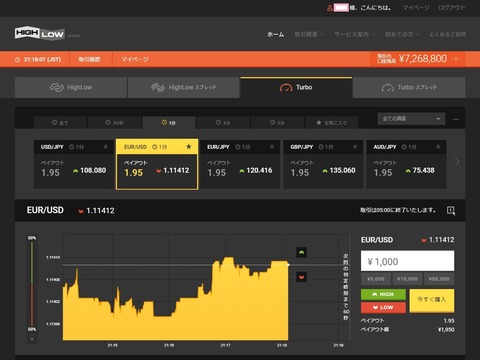
Task: Switch to the HighLow スプレッド tab
Action: tap(183, 87)
